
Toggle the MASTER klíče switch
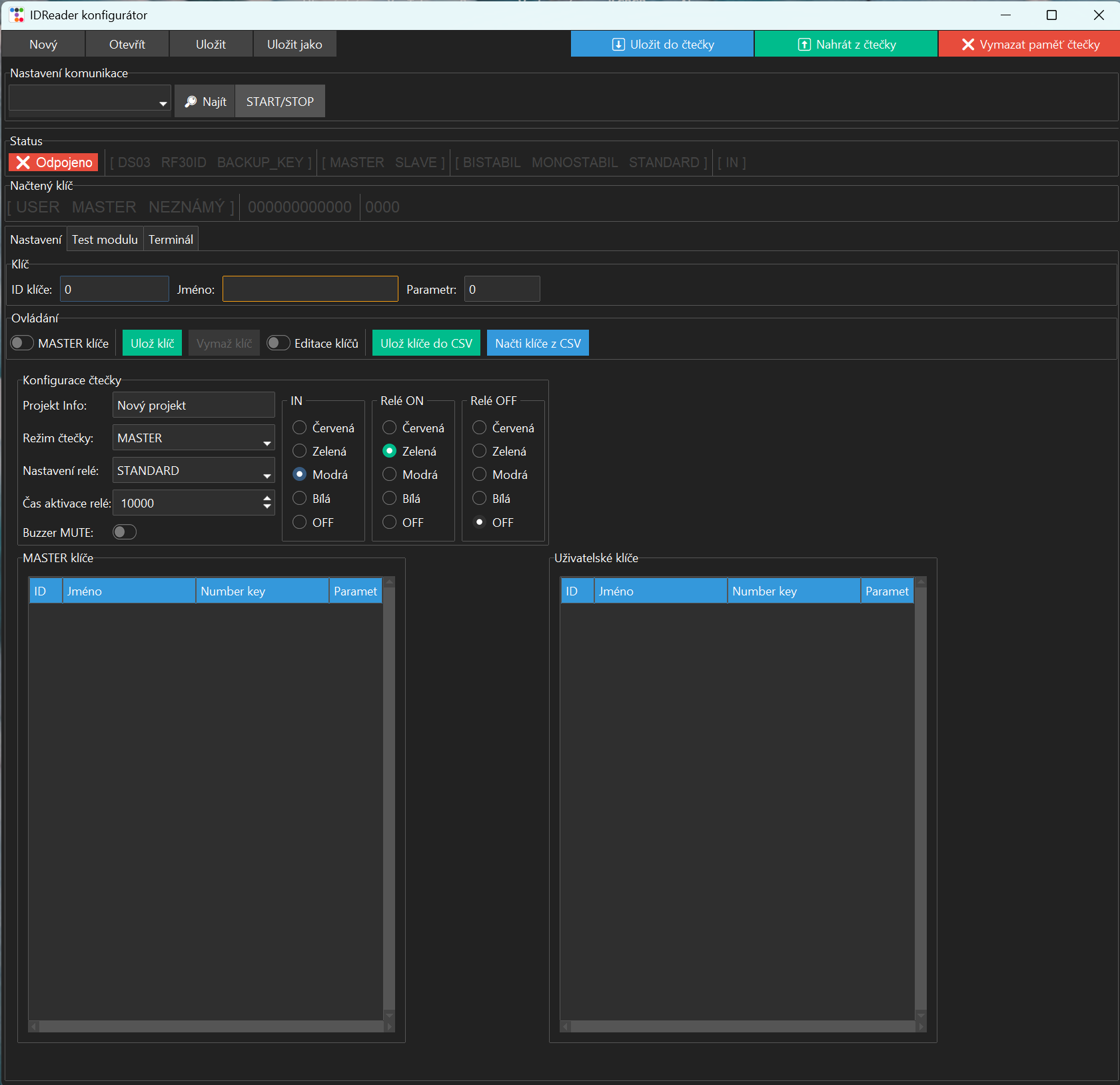22,343
